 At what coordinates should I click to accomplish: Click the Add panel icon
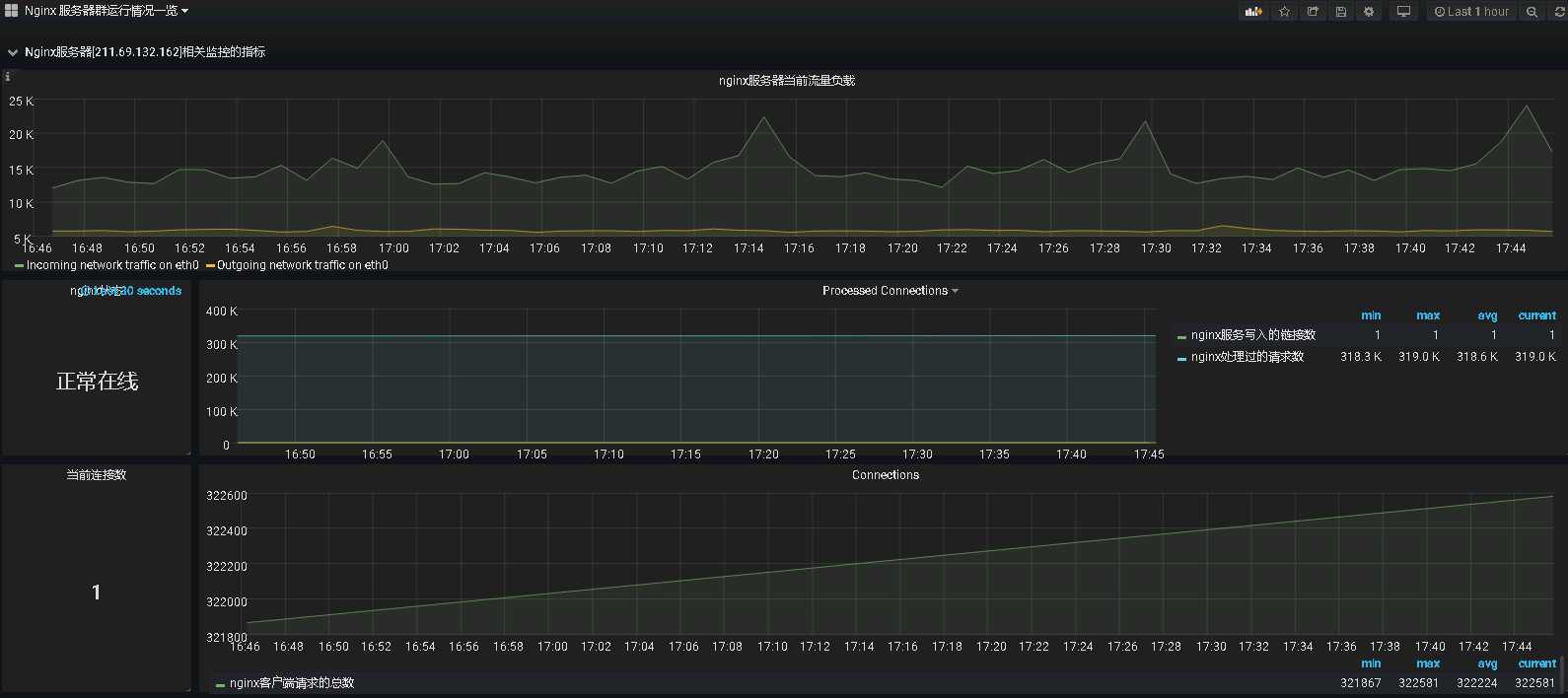point(1253,12)
